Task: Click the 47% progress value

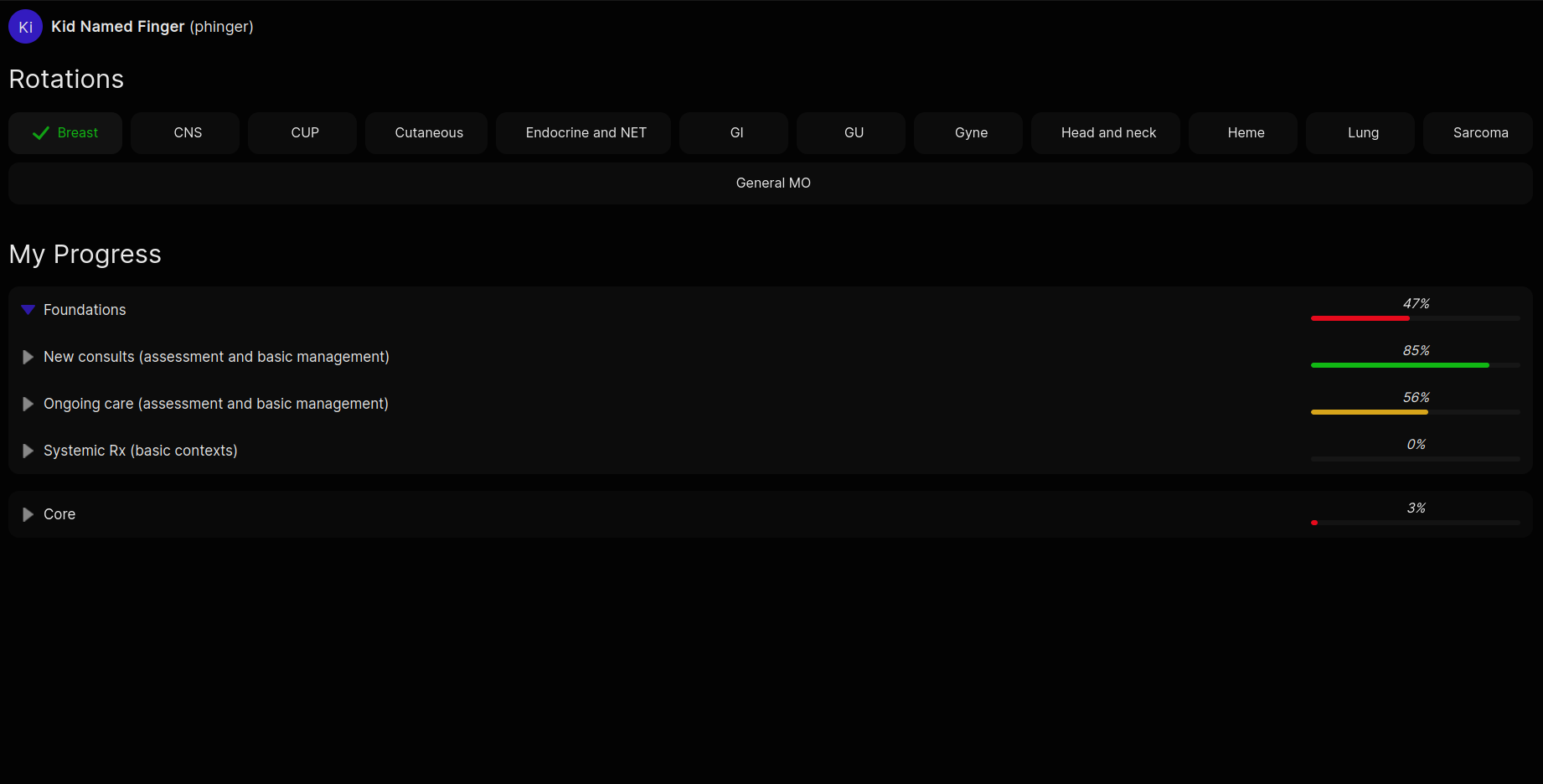Action: [1416, 303]
